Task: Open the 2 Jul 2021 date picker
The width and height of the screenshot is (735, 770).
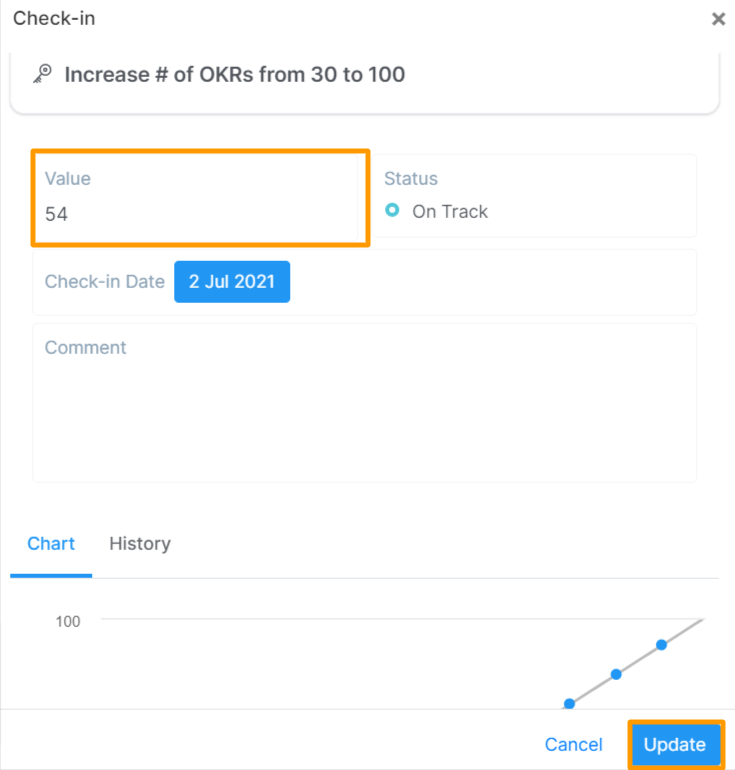Action: point(232,282)
